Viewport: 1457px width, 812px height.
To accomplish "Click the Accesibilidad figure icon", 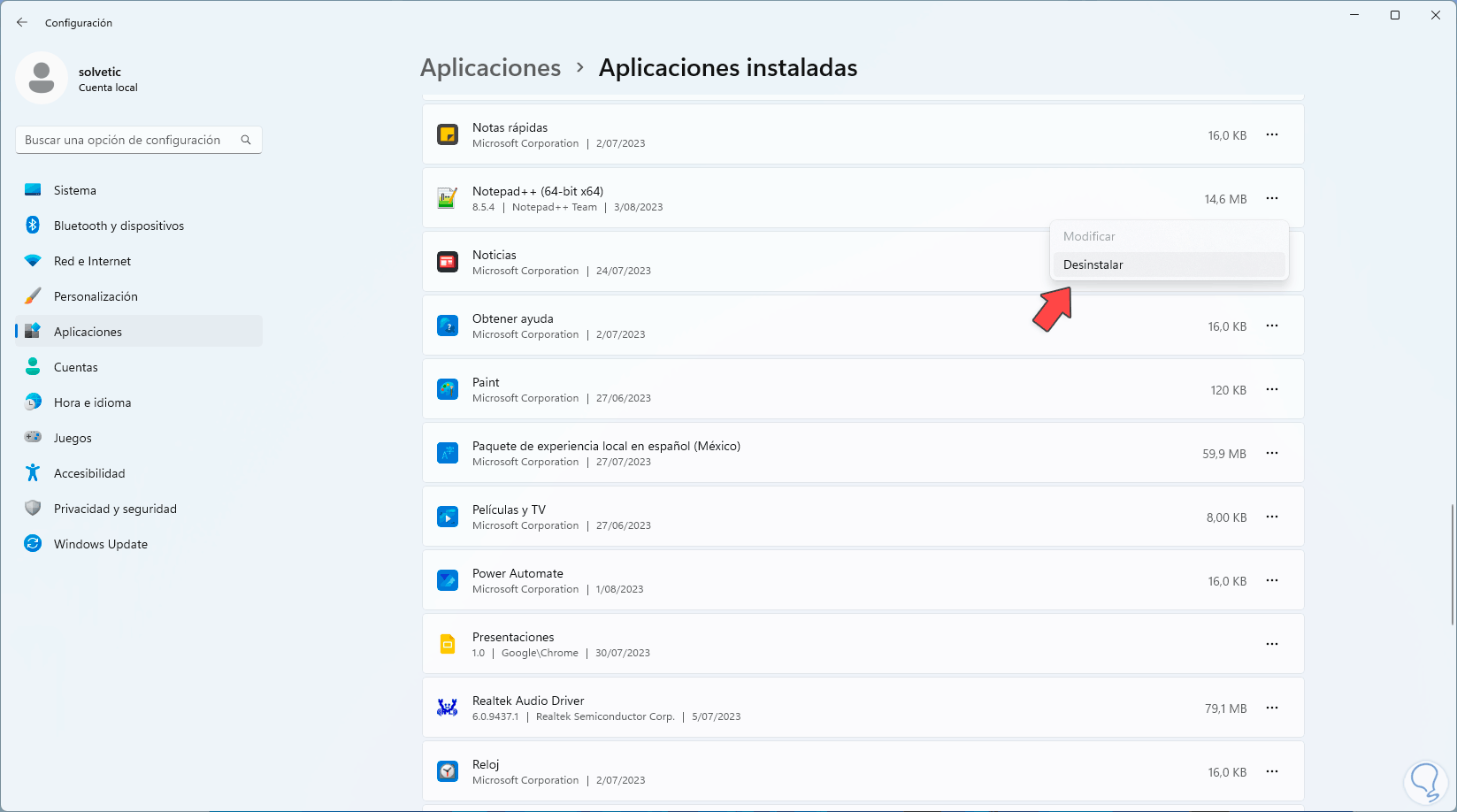I will (33, 473).
